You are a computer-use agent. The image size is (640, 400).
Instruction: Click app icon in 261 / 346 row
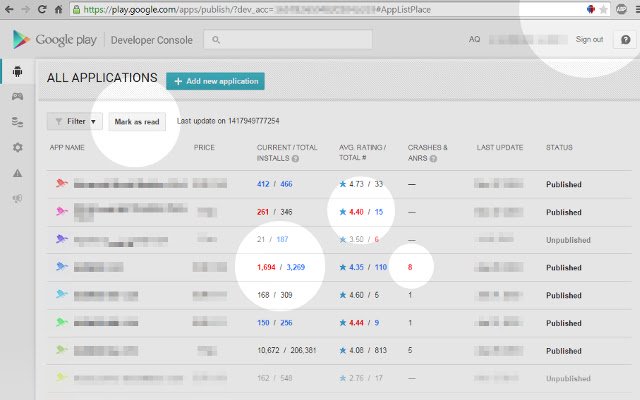tap(61, 211)
